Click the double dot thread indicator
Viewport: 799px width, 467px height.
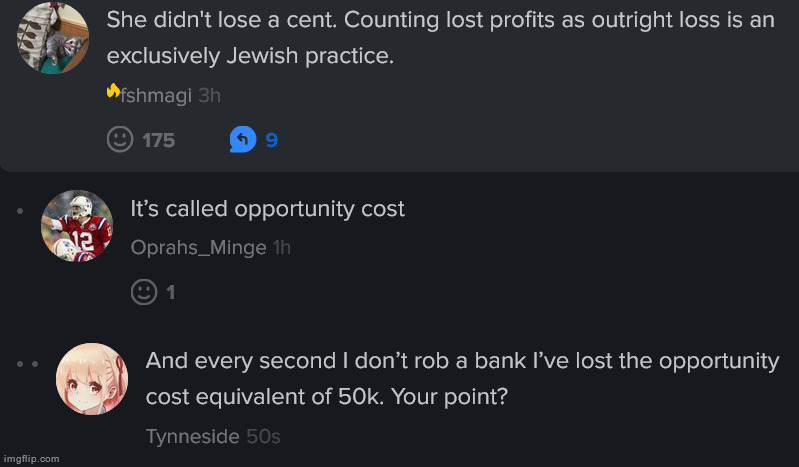tap(28, 364)
